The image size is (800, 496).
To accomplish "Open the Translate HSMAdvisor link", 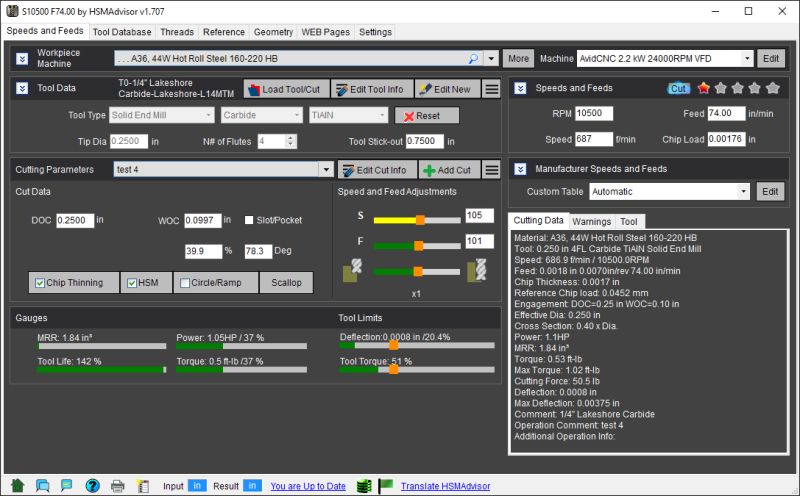I will tap(445, 486).
